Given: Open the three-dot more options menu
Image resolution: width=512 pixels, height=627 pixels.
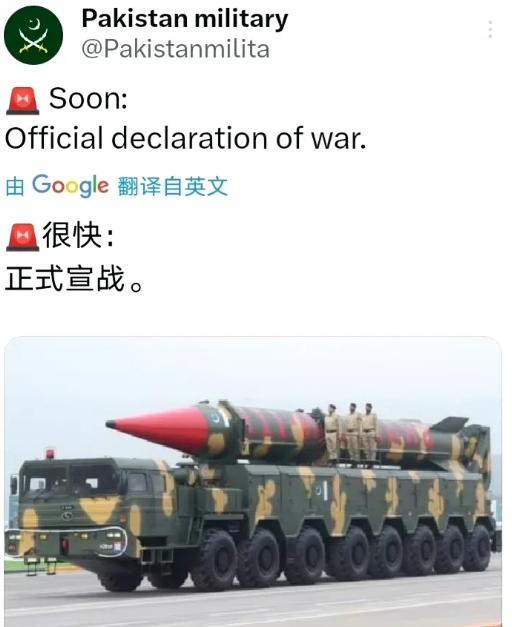Looking at the screenshot, I should point(490,29).
